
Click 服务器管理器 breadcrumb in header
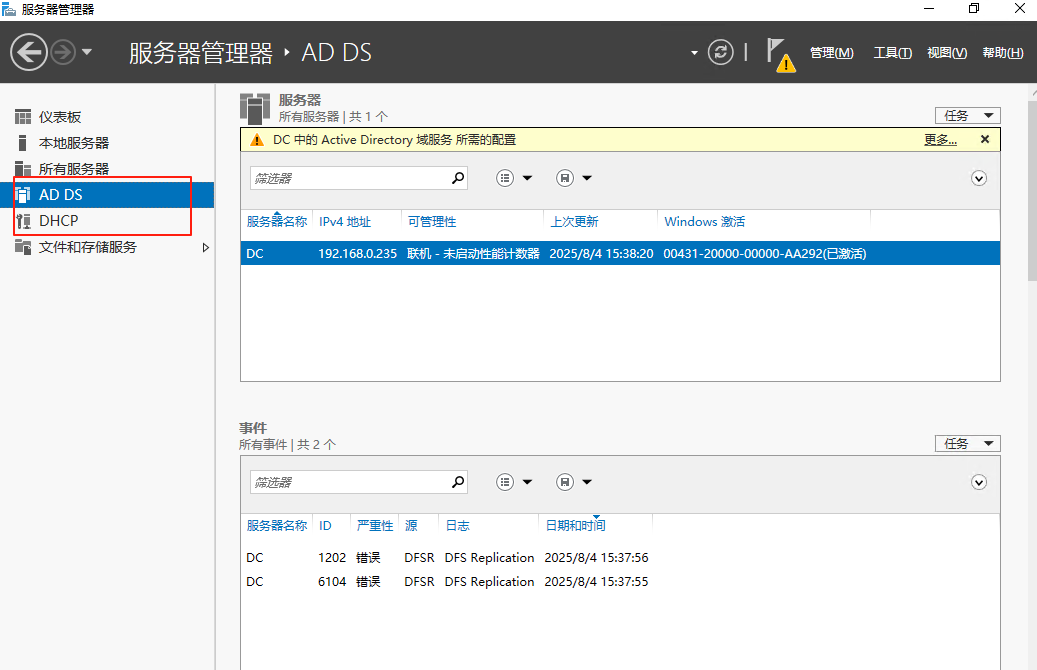(200, 53)
